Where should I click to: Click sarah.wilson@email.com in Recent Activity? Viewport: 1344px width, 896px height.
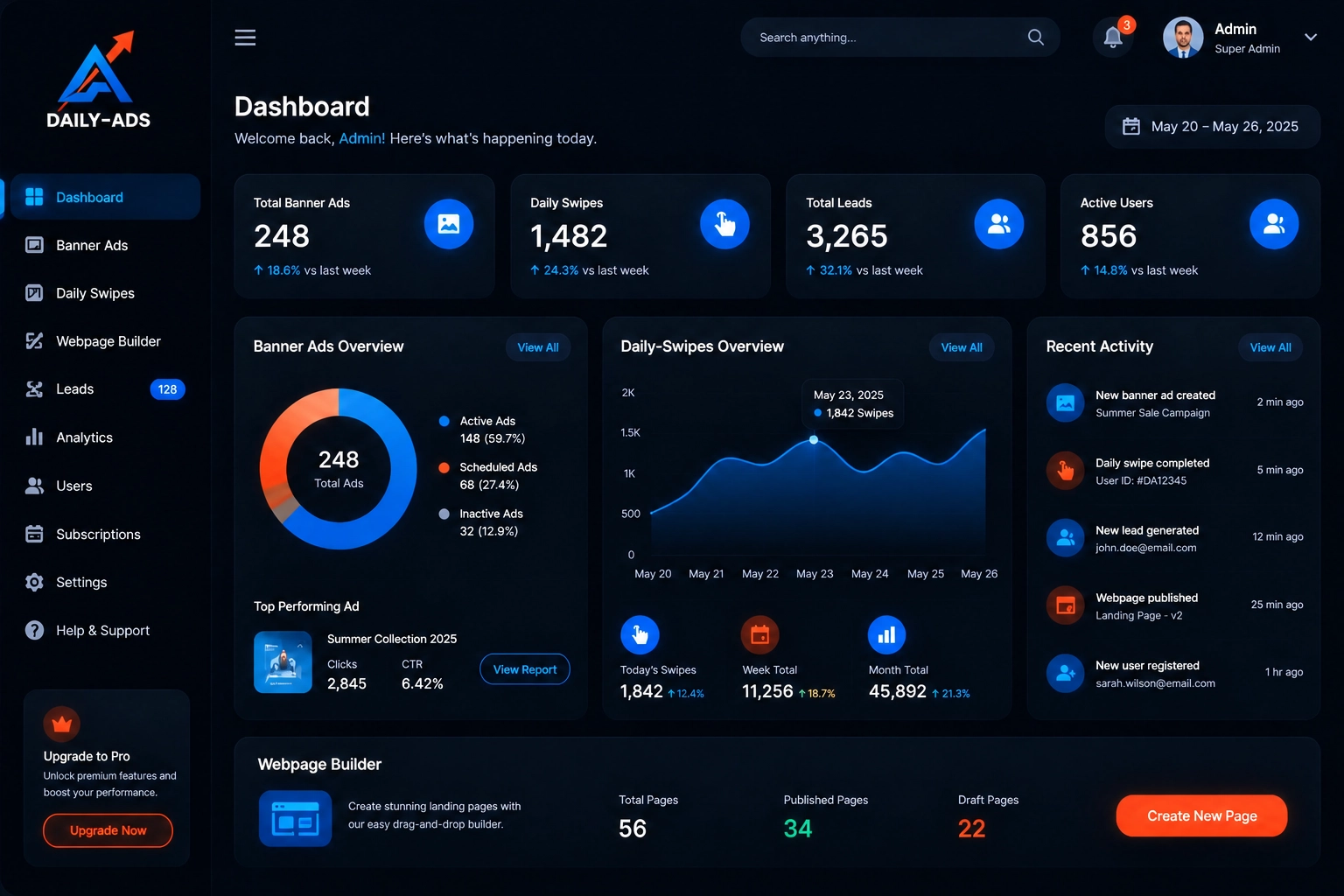coord(1155,683)
